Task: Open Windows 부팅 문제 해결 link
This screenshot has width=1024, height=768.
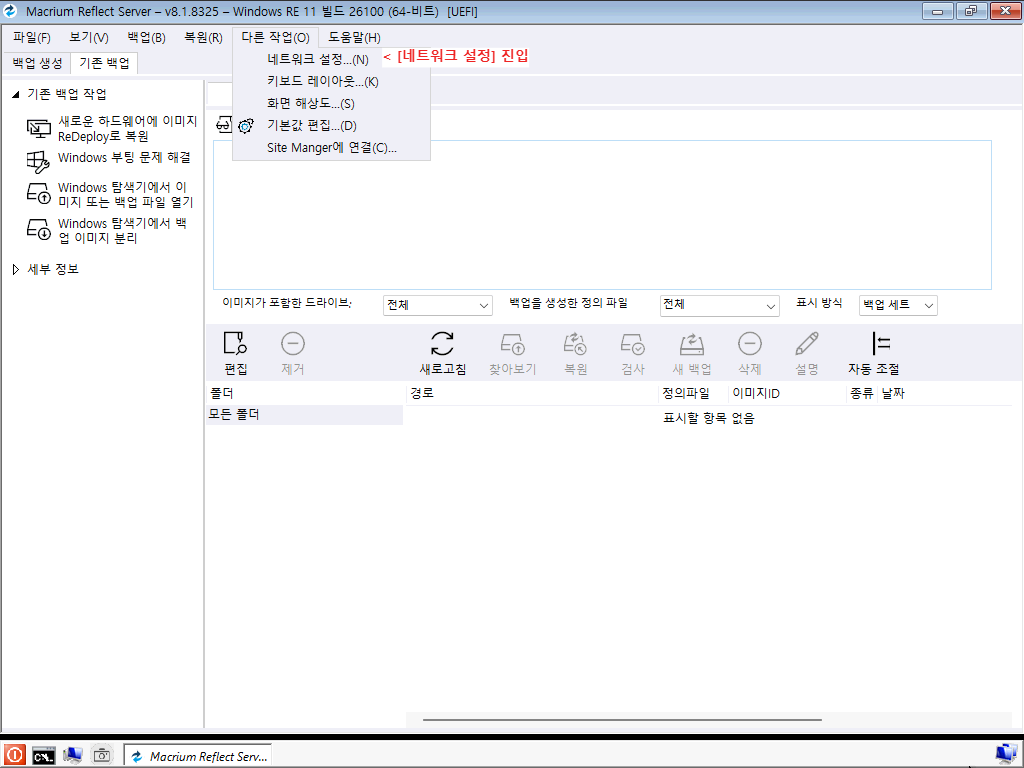Action: tap(124, 158)
